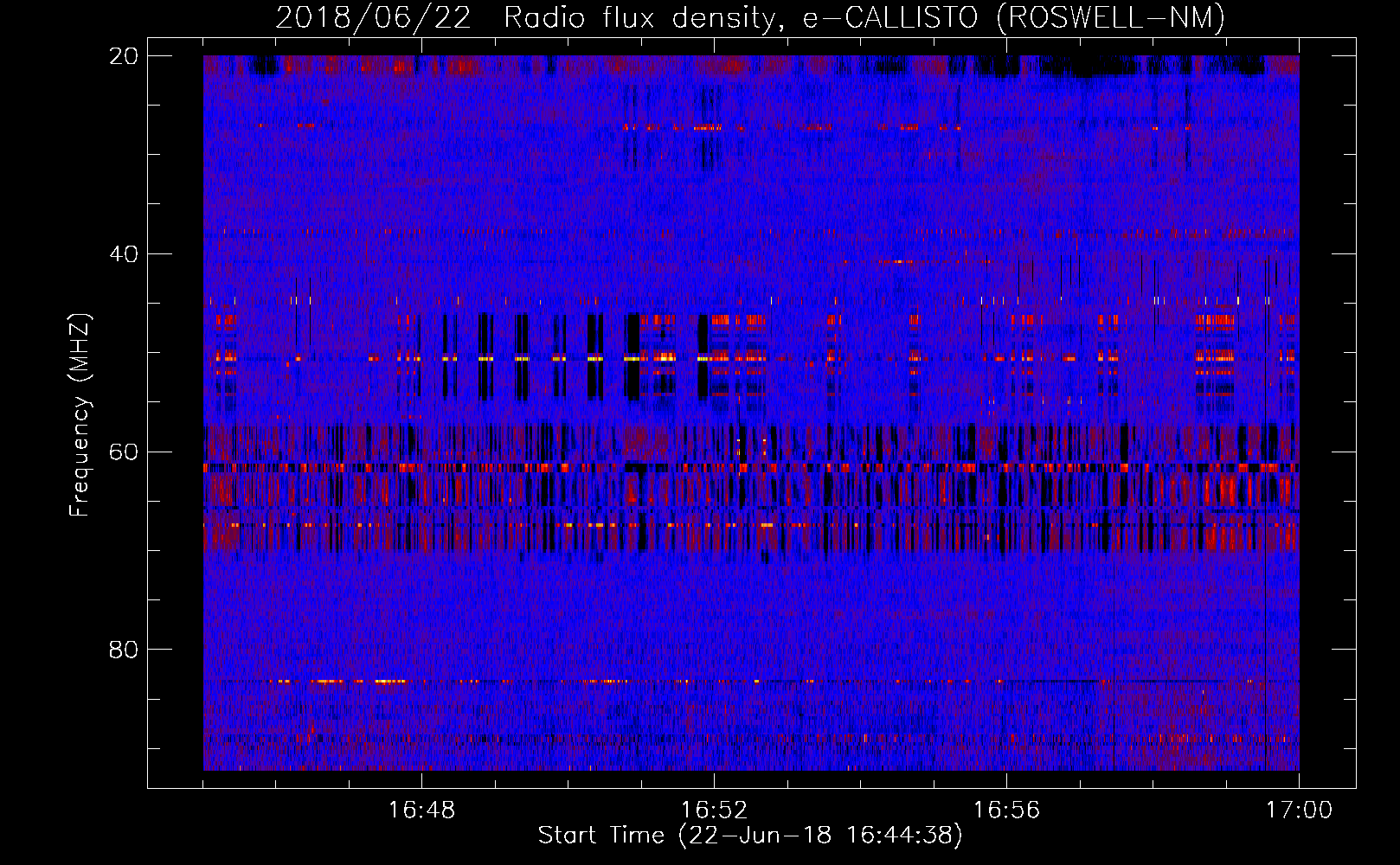Viewport: 1400px width, 865px height.
Task: Select the 20 frequency tick label
Action: (124, 56)
